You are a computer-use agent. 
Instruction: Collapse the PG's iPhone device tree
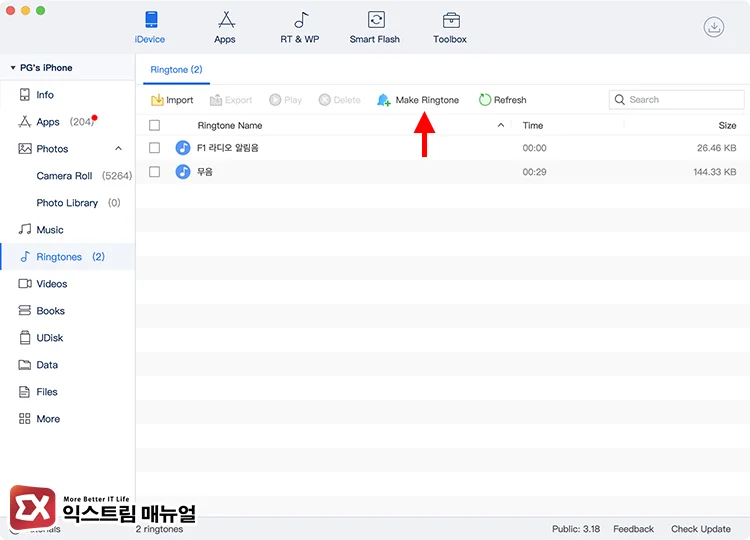click(12, 68)
